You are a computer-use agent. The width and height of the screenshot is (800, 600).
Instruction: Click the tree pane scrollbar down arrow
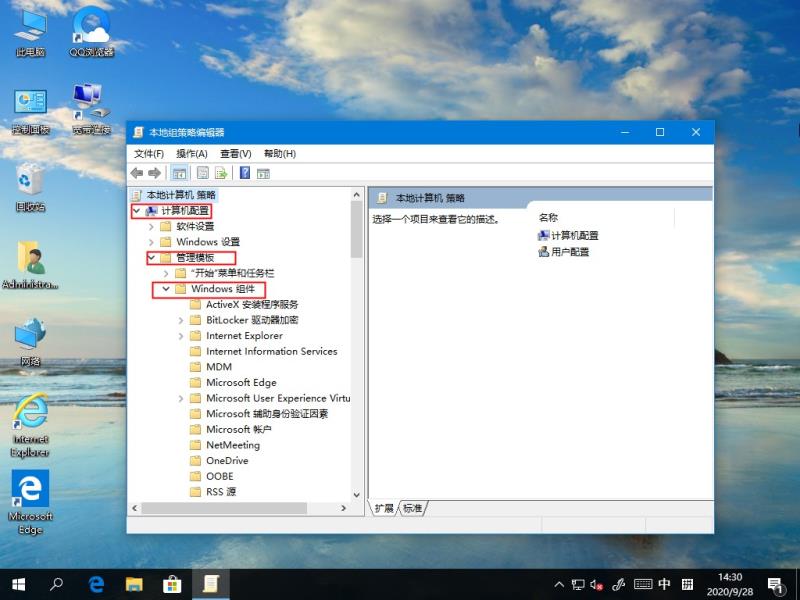(356, 494)
